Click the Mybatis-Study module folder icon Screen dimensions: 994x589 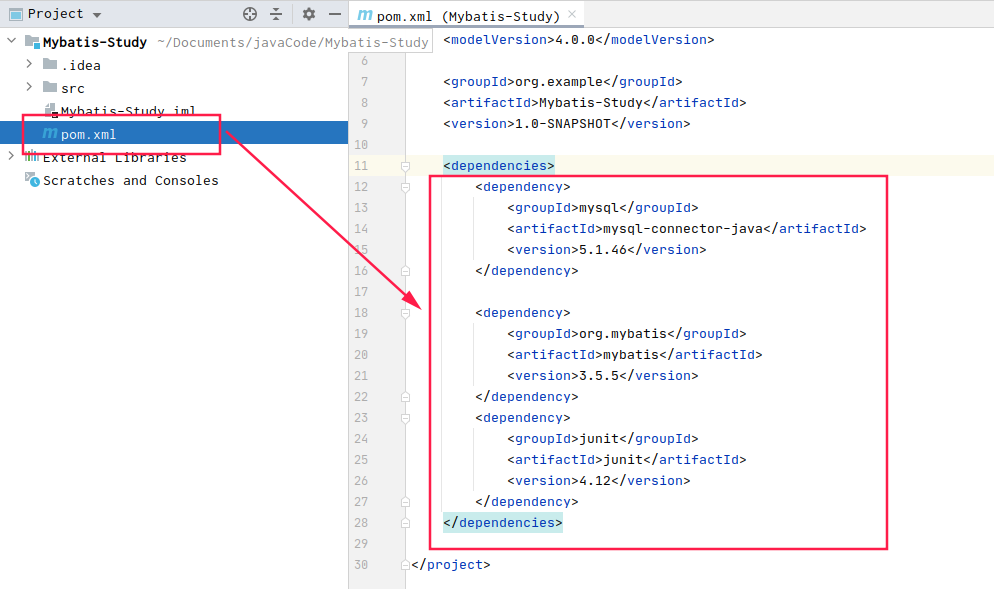tap(32, 42)
